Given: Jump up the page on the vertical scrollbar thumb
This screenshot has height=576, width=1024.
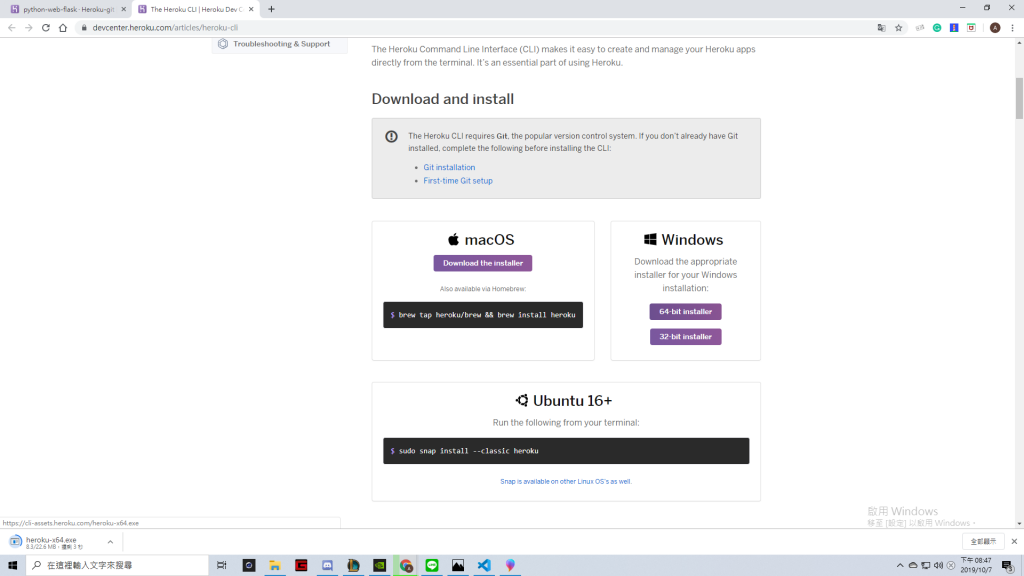Looking at the screenshot, I should 1019,98.
